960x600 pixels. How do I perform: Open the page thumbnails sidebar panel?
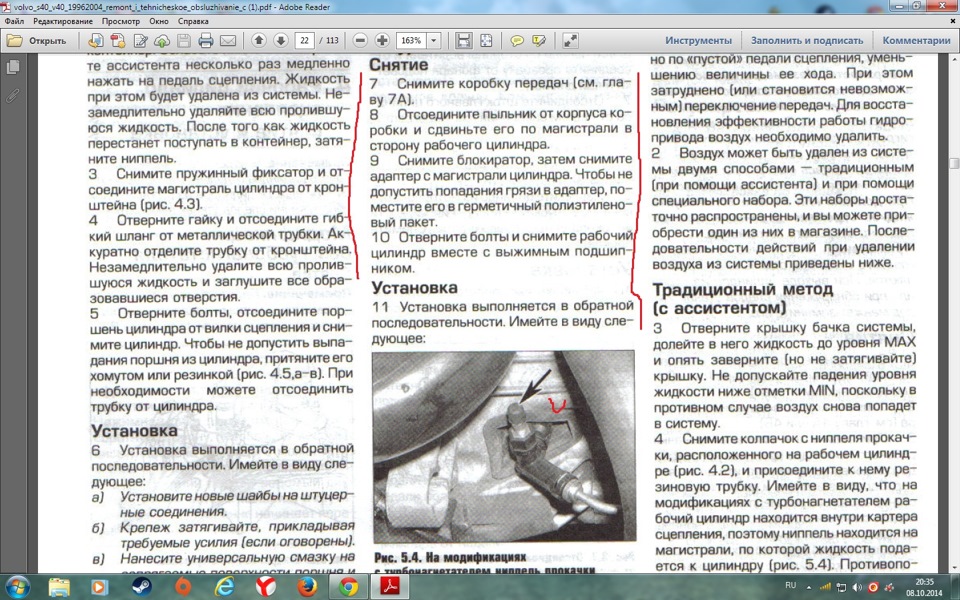click(13, 67)
